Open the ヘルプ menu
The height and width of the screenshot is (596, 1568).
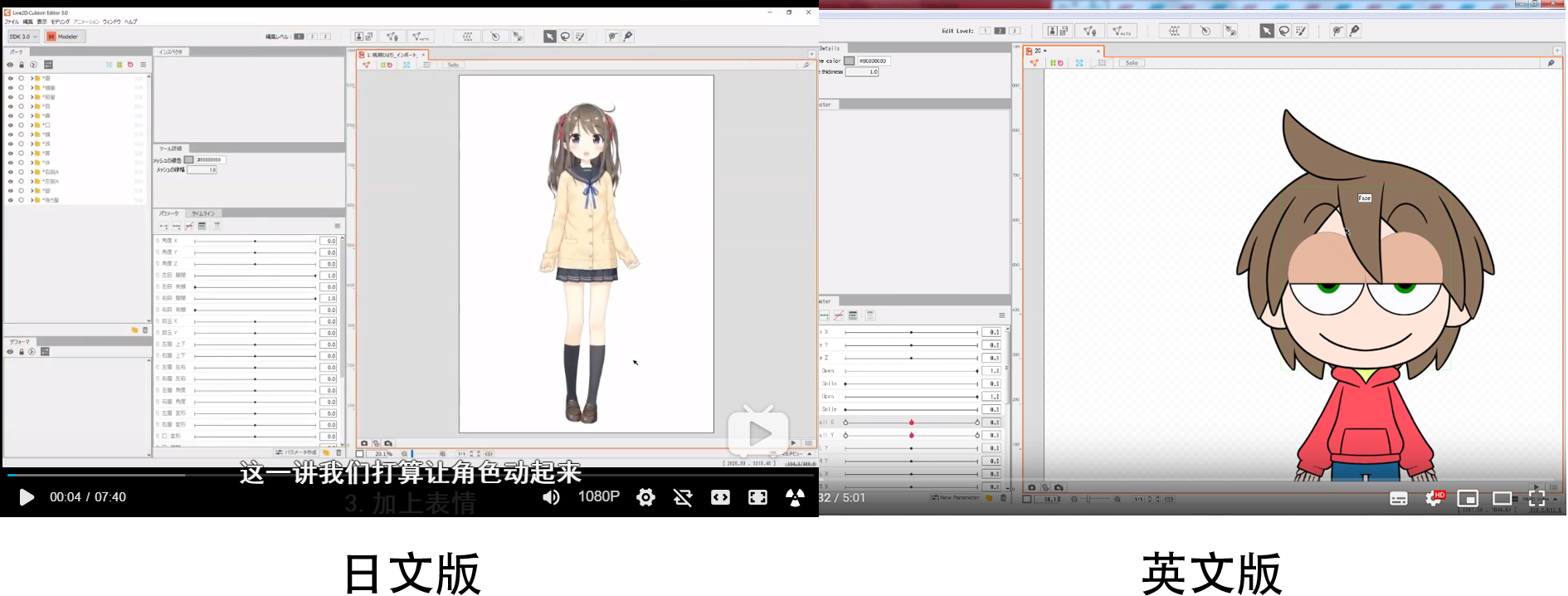pos(131,22)
